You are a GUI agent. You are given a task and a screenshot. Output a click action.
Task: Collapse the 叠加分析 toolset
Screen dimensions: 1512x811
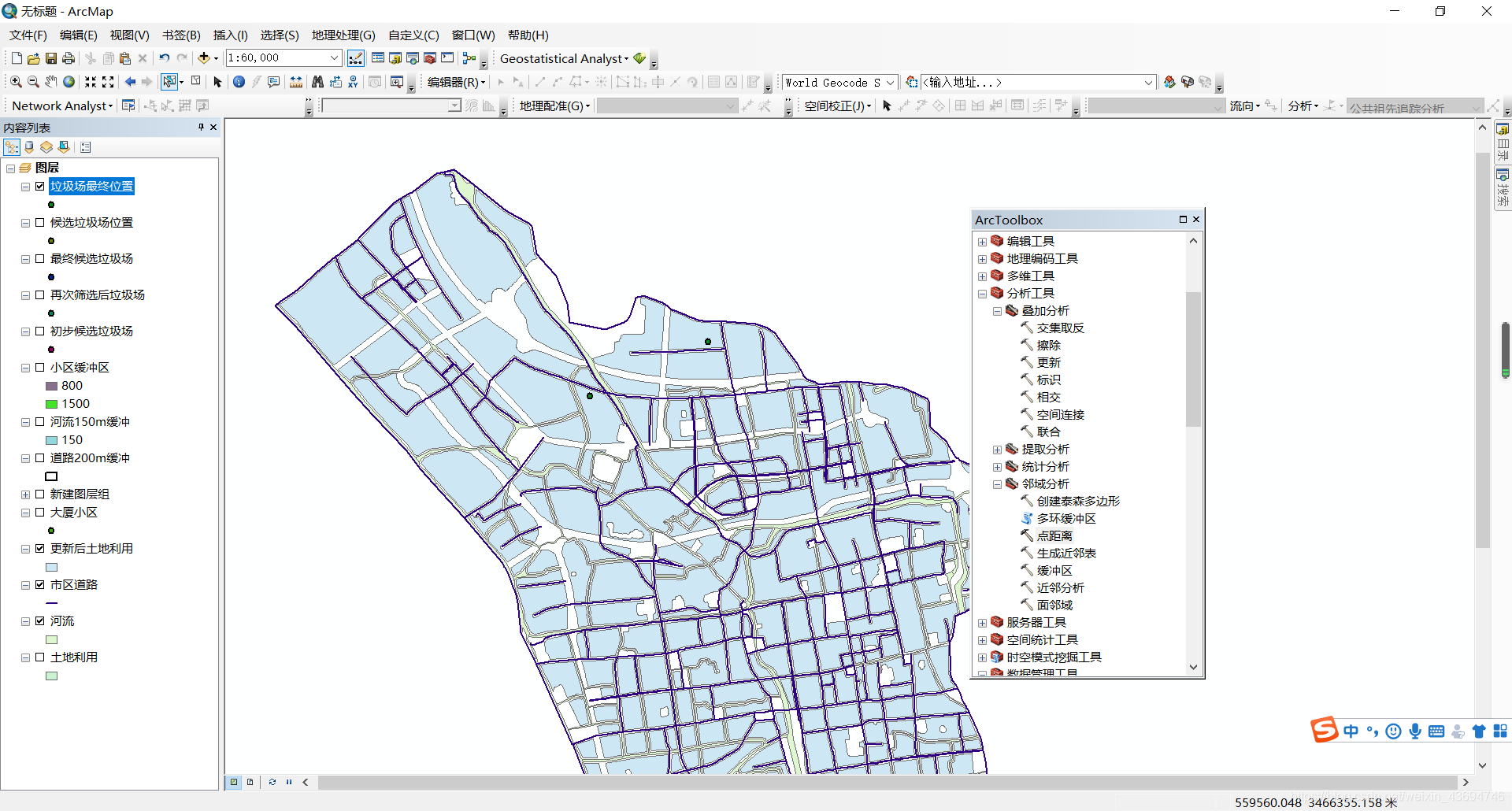pyautogui.click(x=997, y=311)
